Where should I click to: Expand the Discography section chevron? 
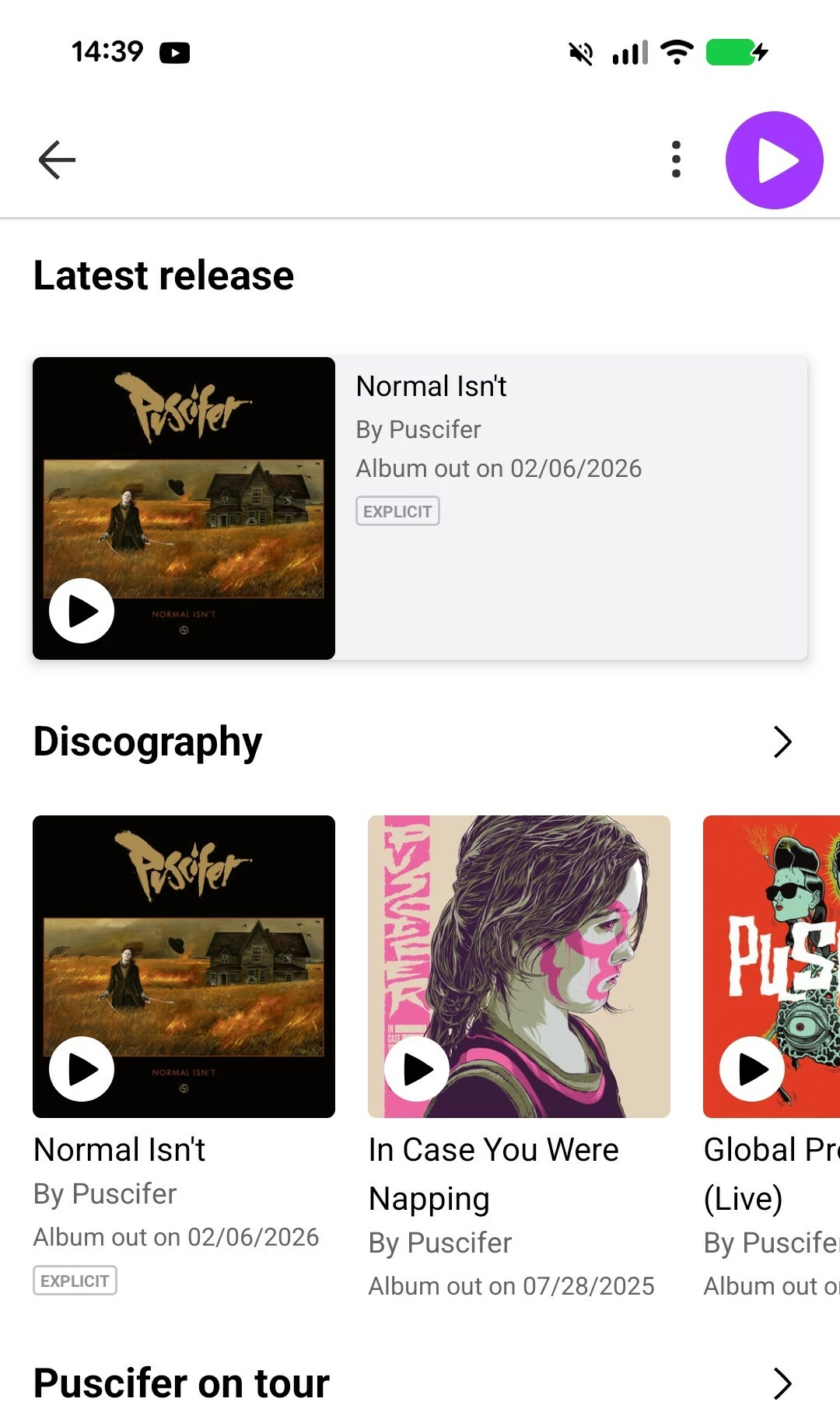(x=782, y=741)
